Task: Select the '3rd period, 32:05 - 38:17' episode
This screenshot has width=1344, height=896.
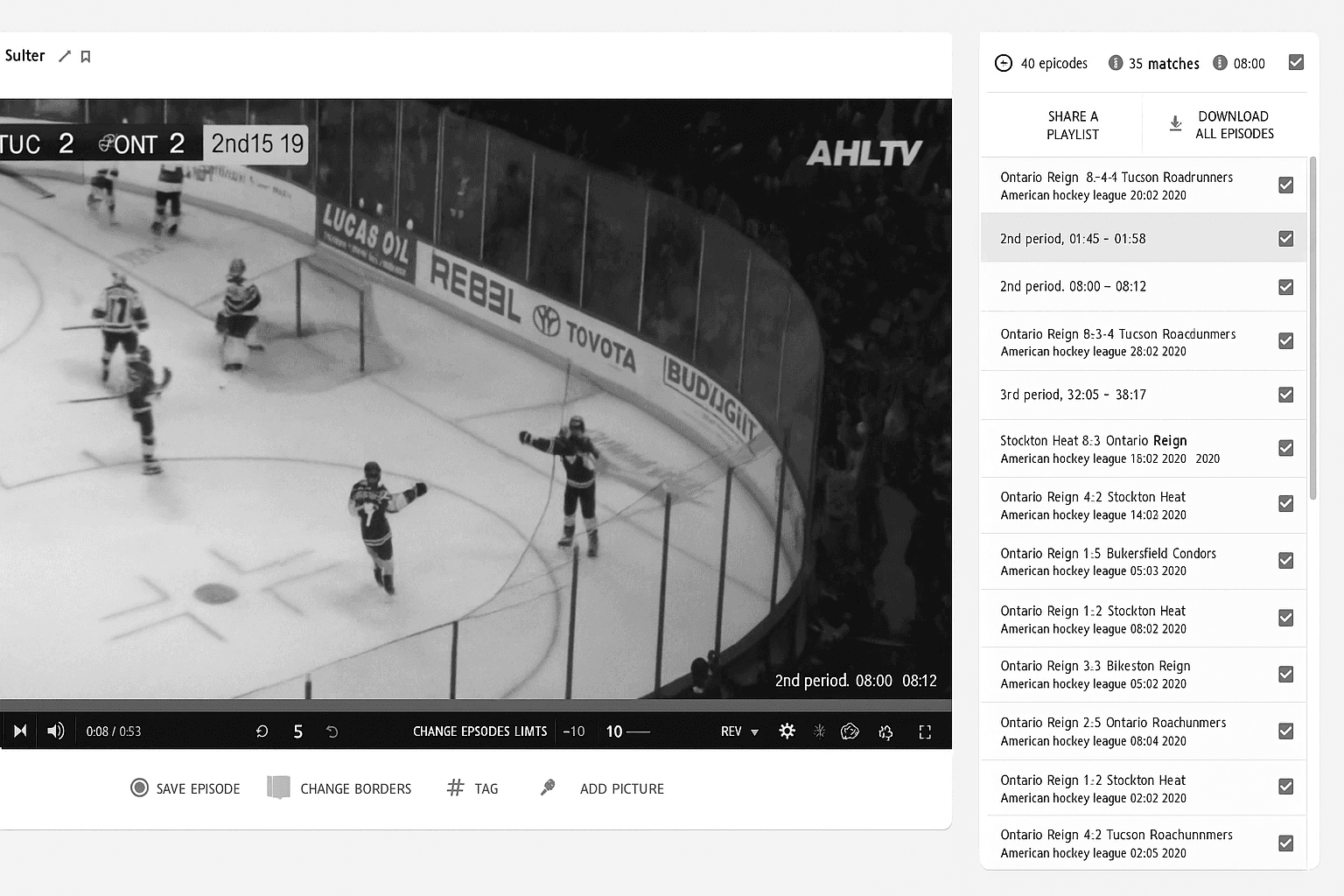Action: click(x=1074, y=395)
